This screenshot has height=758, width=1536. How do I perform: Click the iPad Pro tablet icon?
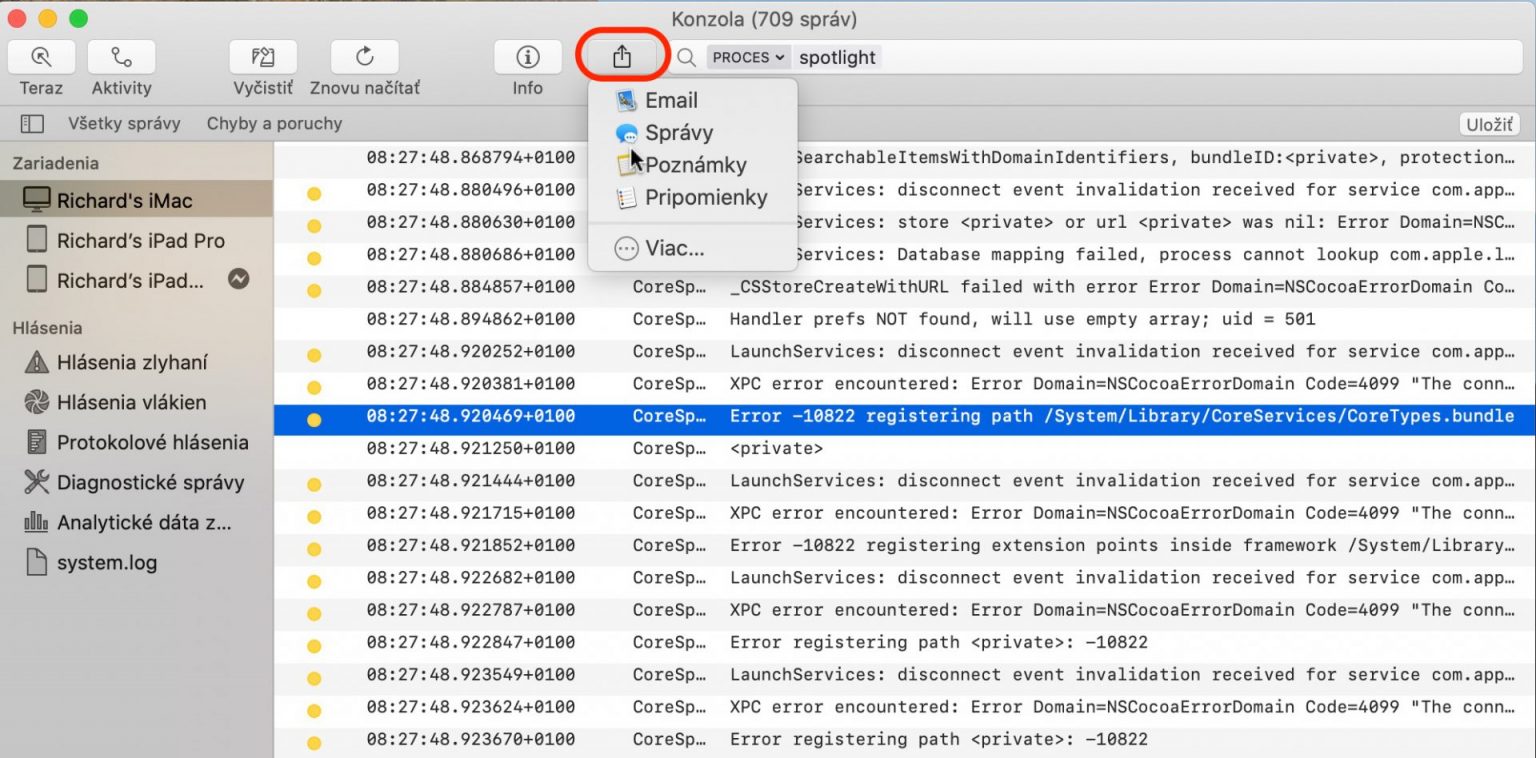[x=37, y=240]
